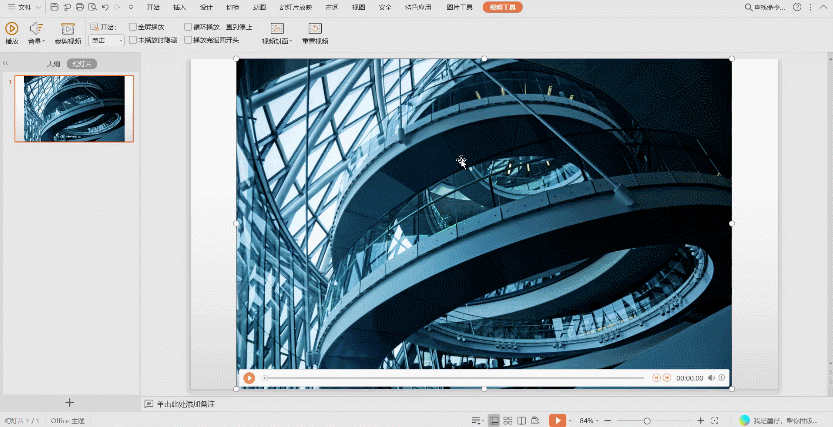
Task: Click the save icon in the quick toolbar
Action: point(54,7)
